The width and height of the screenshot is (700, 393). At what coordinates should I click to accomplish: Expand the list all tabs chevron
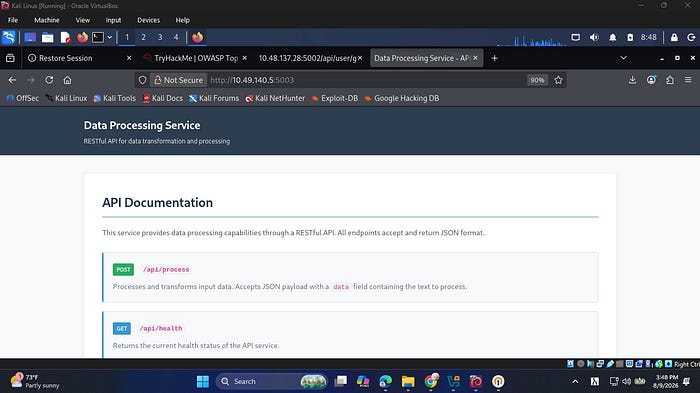[x=623, y=58]
